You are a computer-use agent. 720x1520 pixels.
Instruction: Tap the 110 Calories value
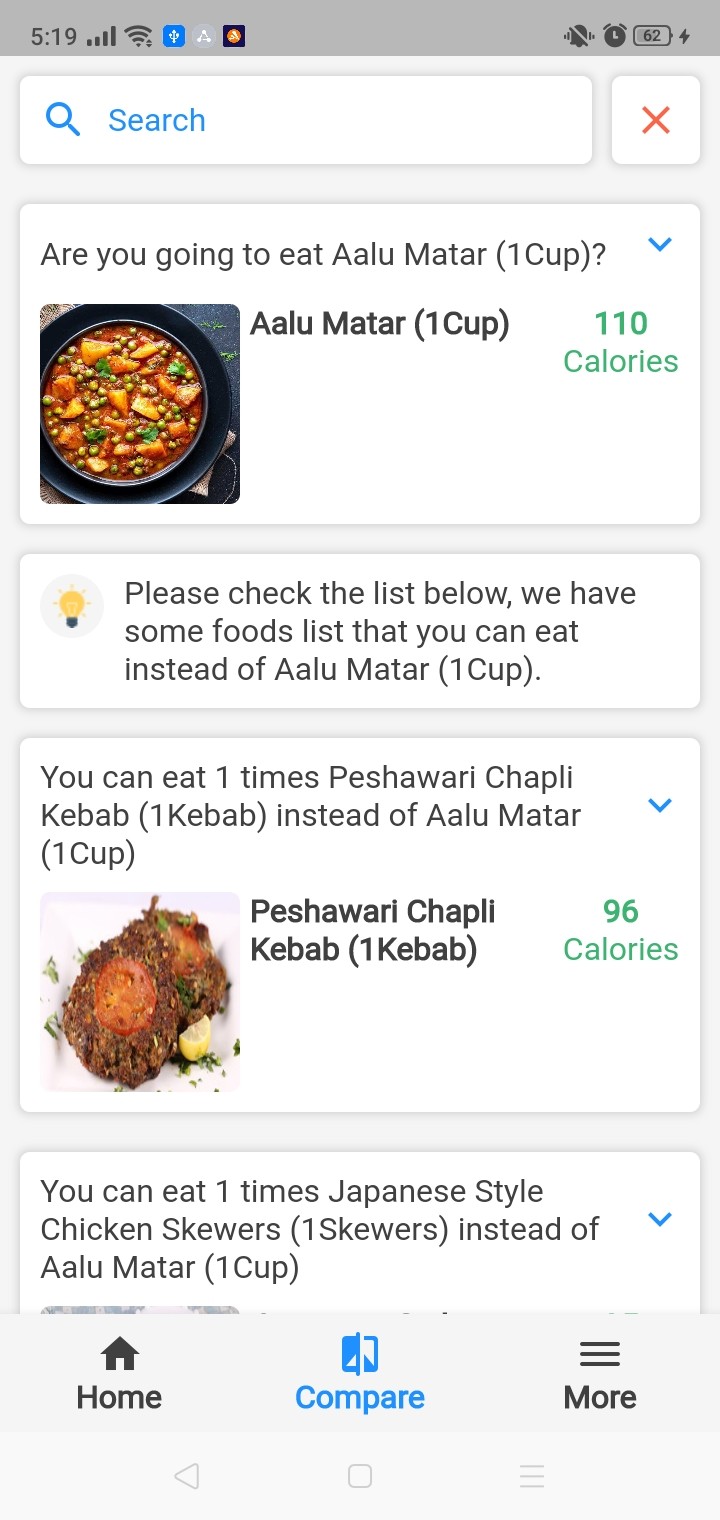620,342
